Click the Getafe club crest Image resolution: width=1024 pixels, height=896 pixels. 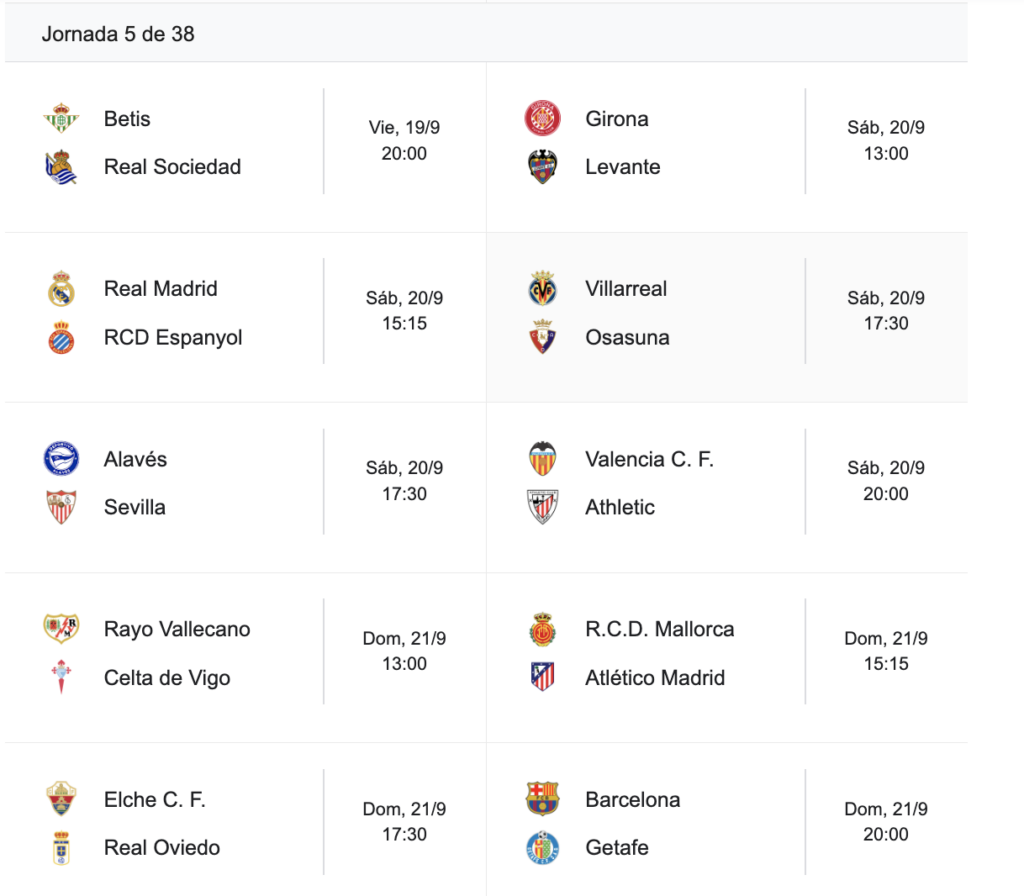pos(543,847)
